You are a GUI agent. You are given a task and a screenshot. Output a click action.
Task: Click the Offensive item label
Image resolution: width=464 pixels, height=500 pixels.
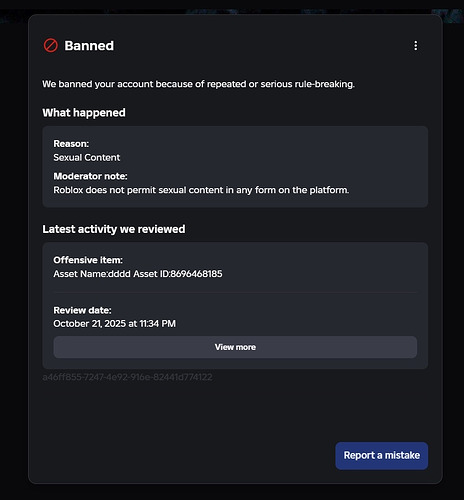[x=88, y=260]
